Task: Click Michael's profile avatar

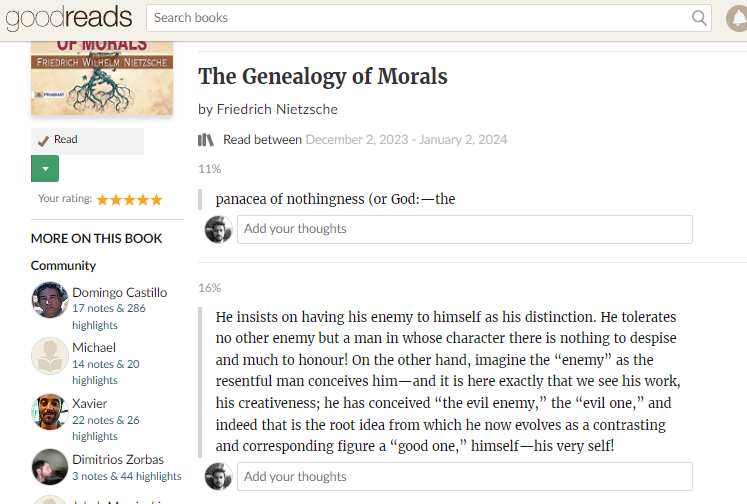Action: pyautogui.click(x=49, y=355)
